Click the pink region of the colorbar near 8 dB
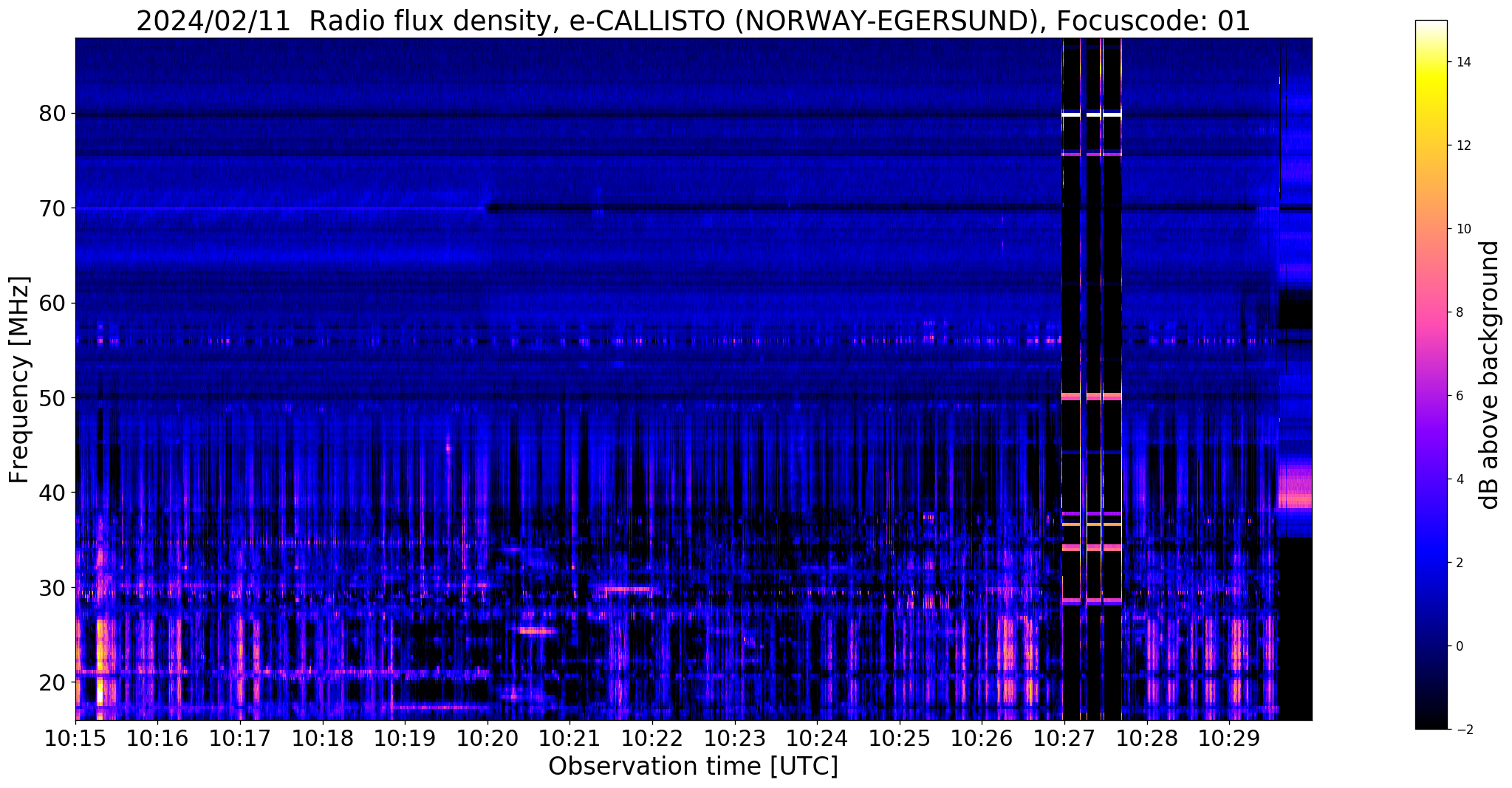Screen dimensions: 1512x788 pyautogui.click(x=1431, y=312)
